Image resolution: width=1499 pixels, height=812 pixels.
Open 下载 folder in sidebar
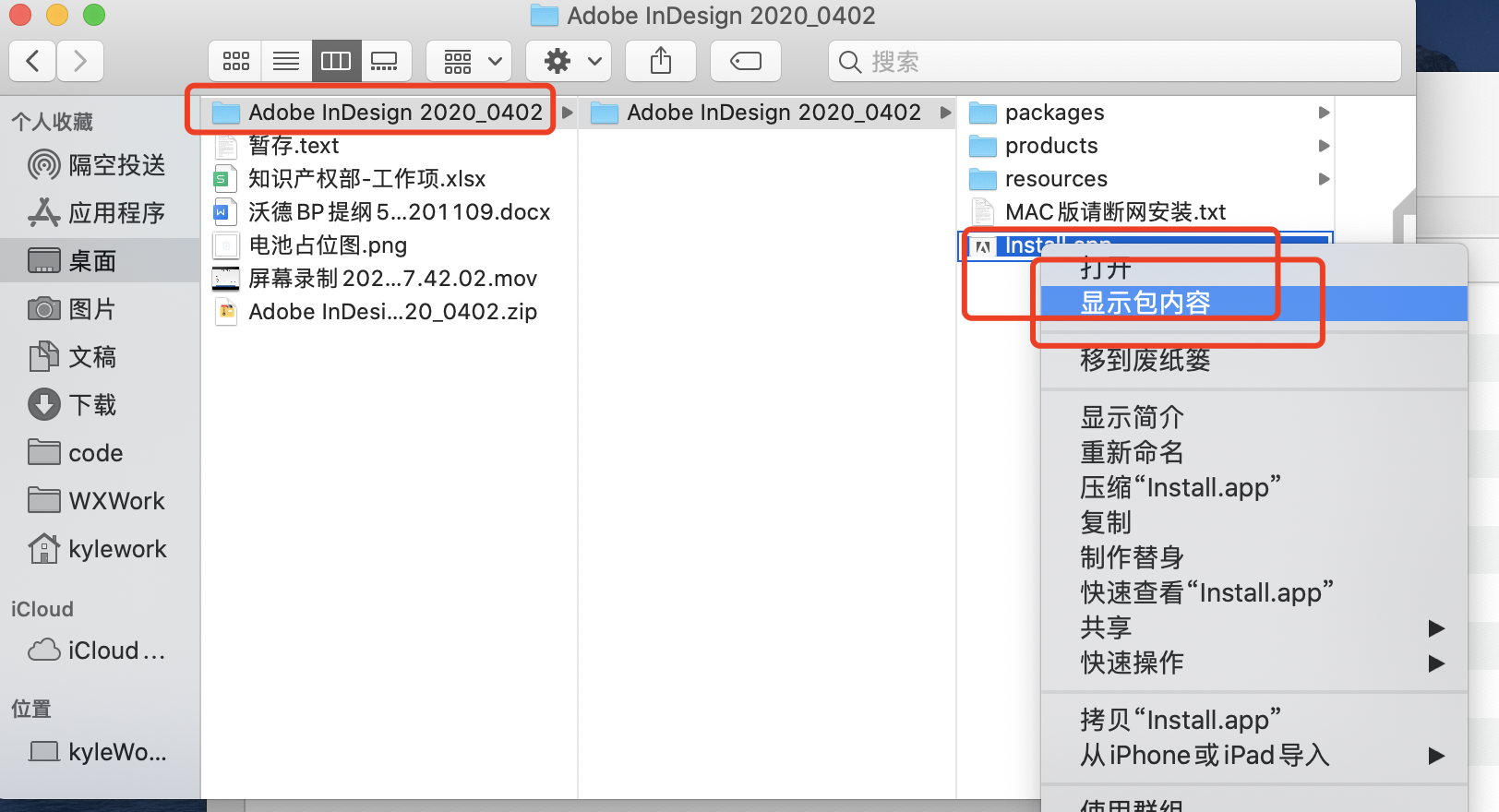tap(100, 405)
